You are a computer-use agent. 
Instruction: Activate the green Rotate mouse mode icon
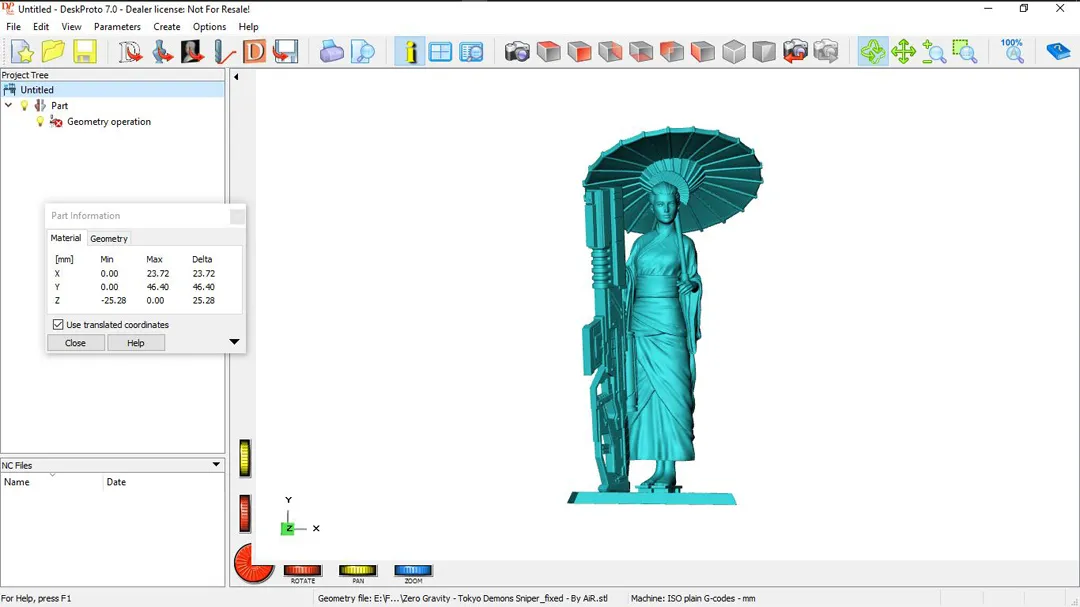click(873, 52)
